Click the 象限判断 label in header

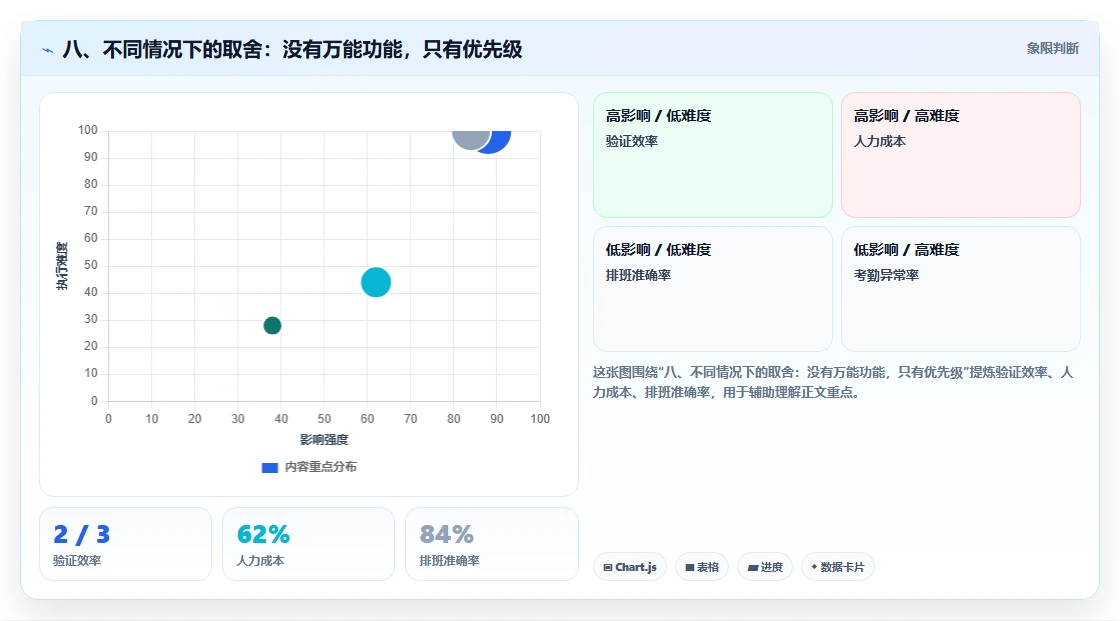pyautogui.click(x=1052, y=49)
